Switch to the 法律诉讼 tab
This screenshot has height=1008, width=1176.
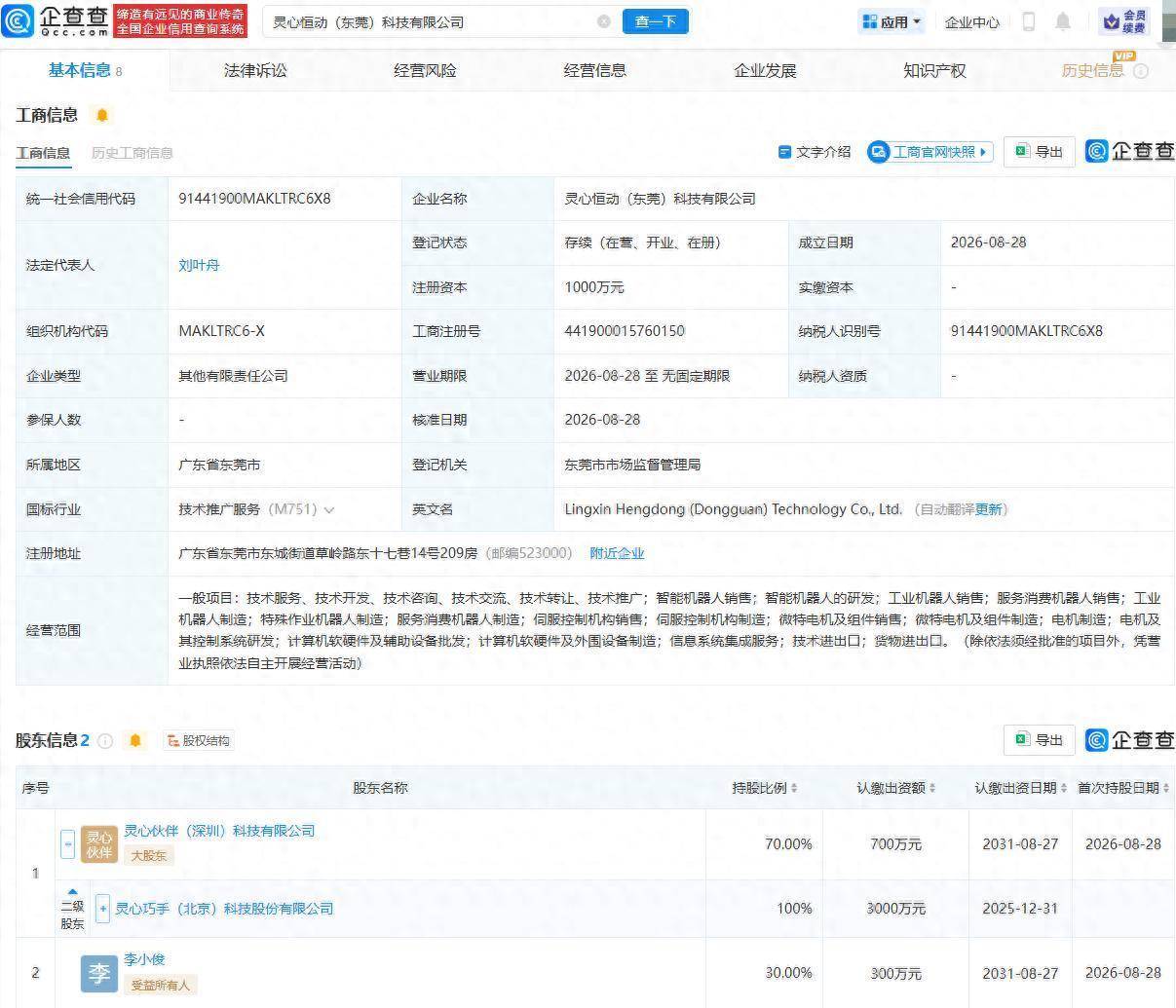coord(255,71)
